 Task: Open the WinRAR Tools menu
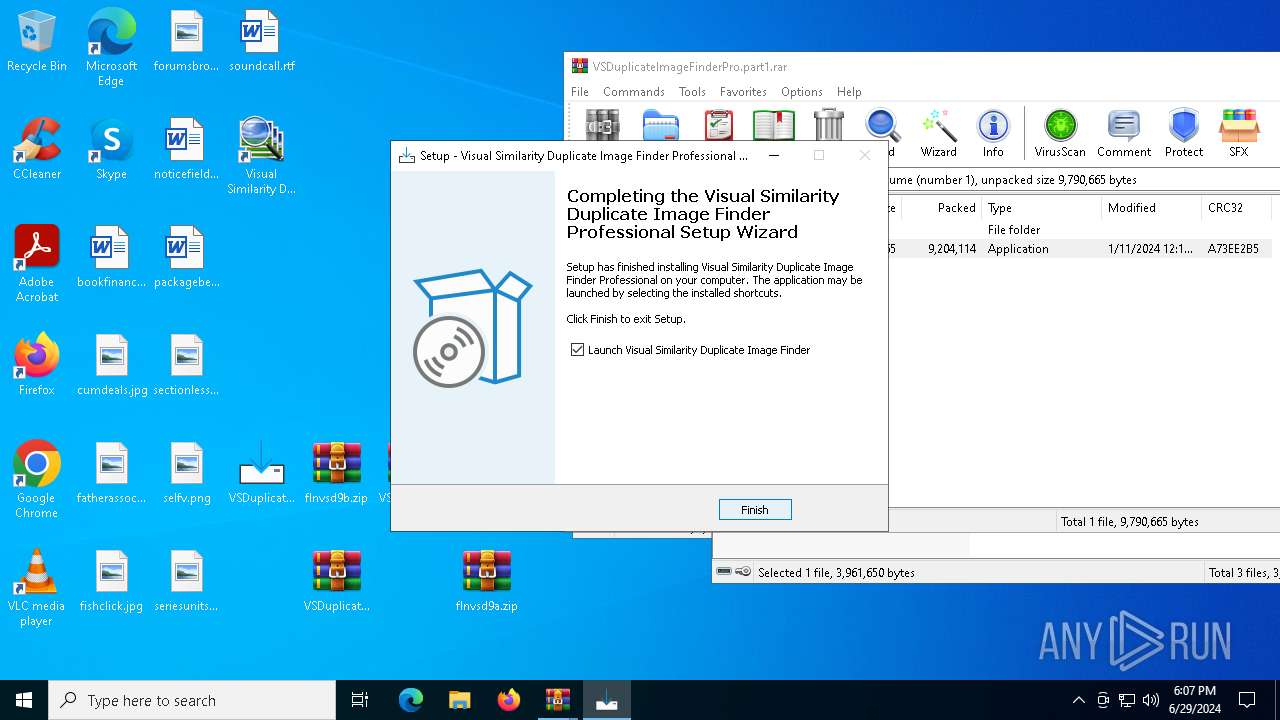click(692, 92)
